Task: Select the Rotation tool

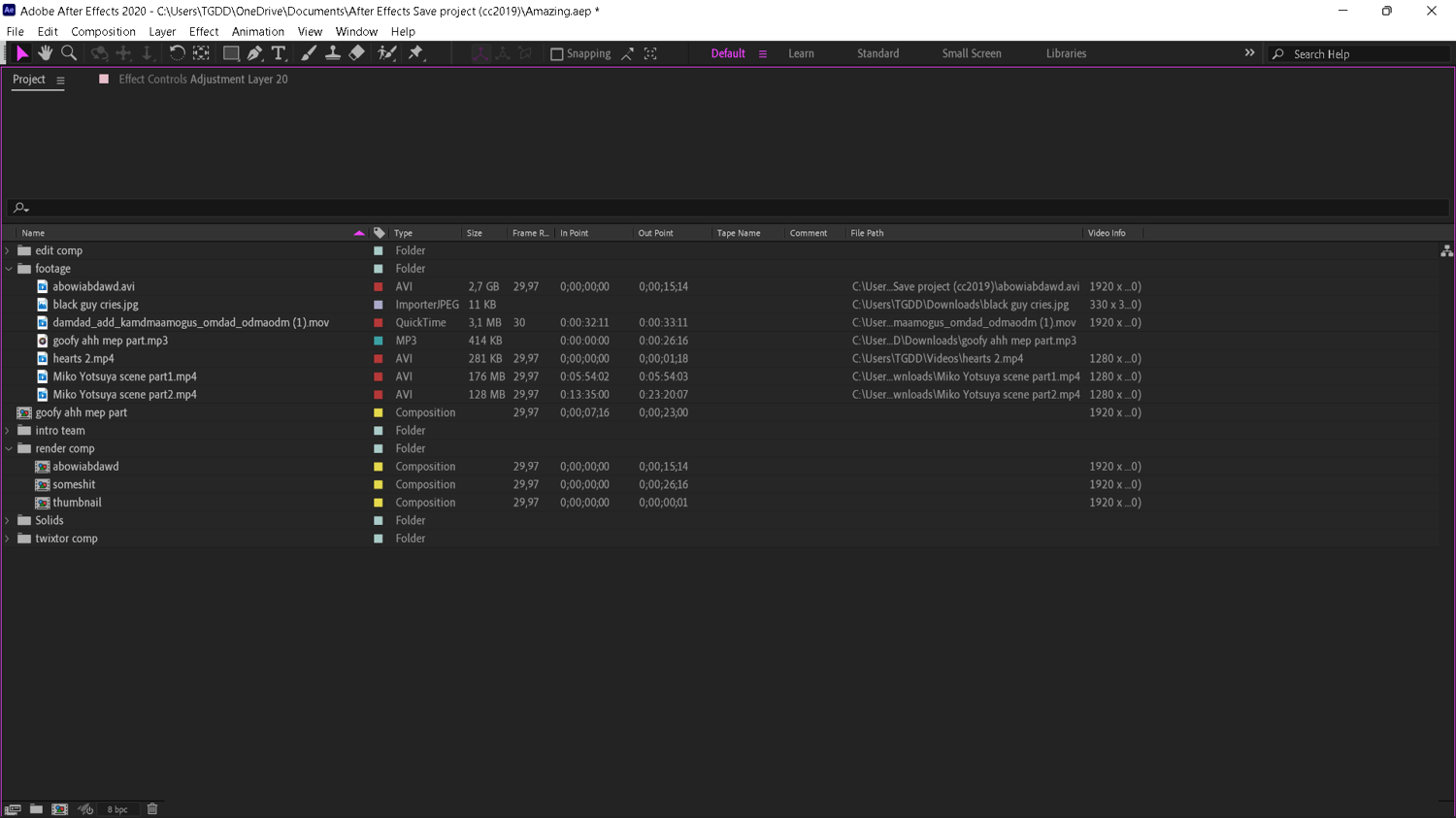Action: (x=177, y=53)
